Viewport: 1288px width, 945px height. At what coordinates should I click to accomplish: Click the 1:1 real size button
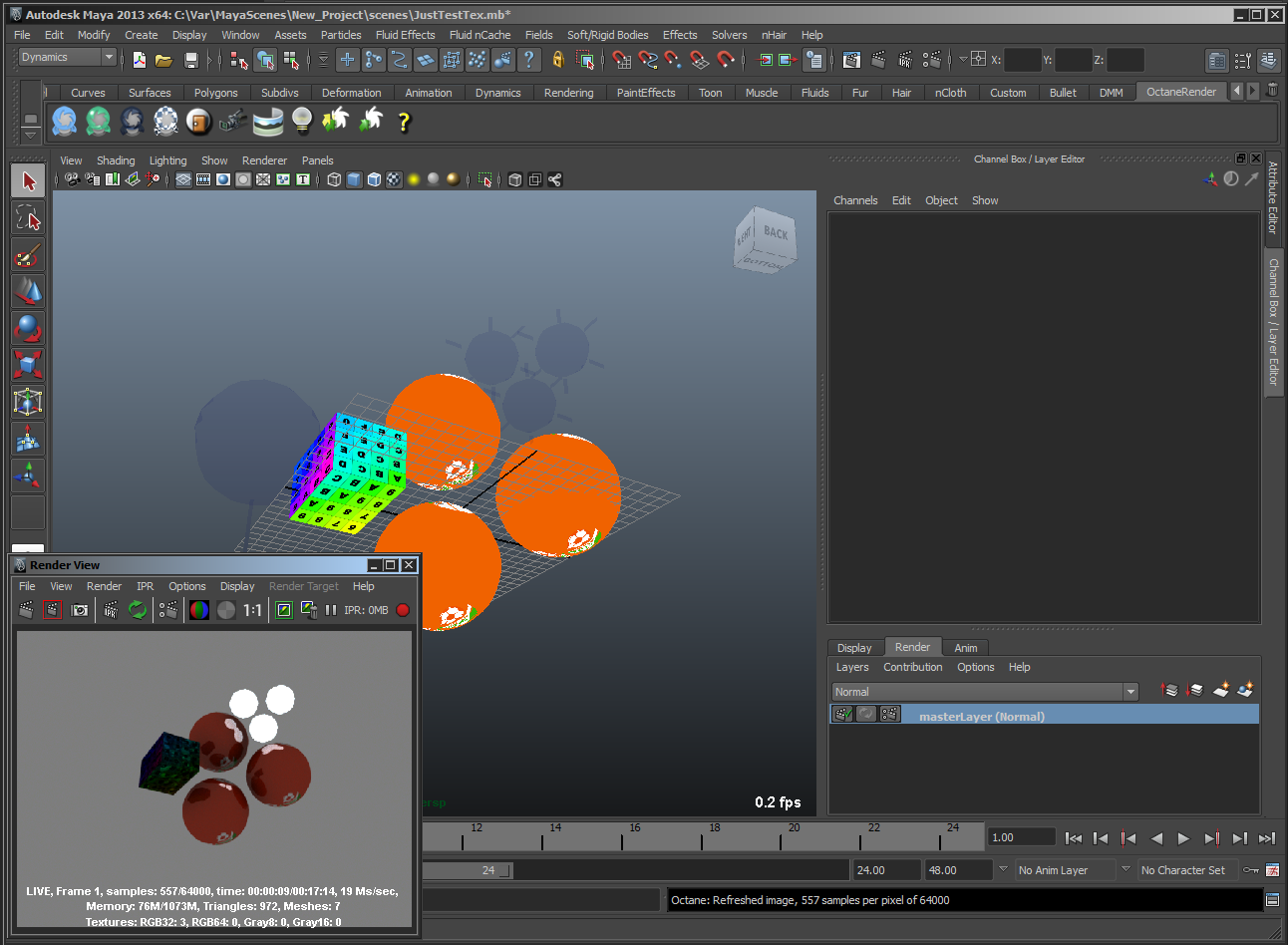click(252, 610)
